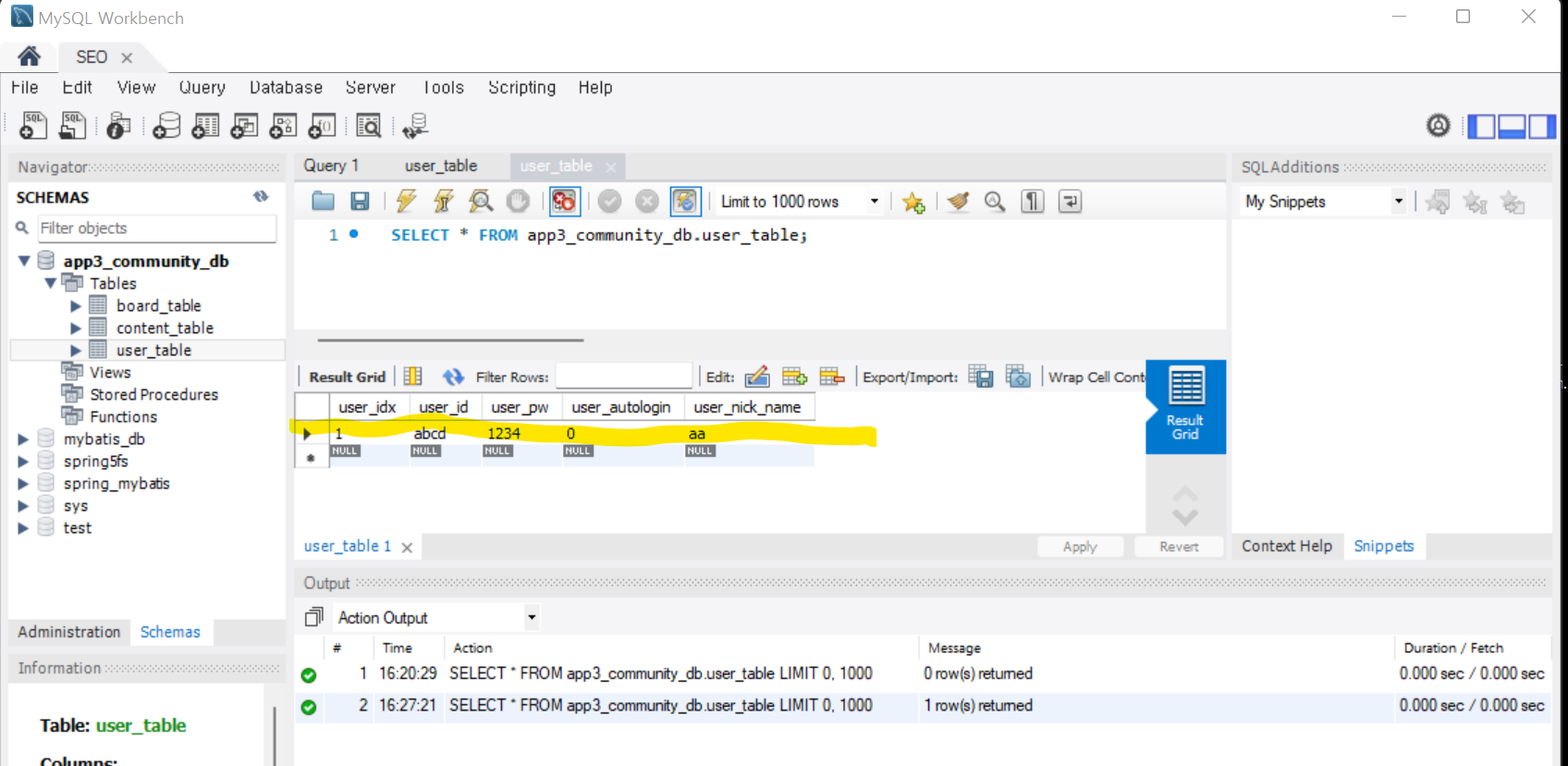Expand the spring5fs schema

click(x=23, y=461)
